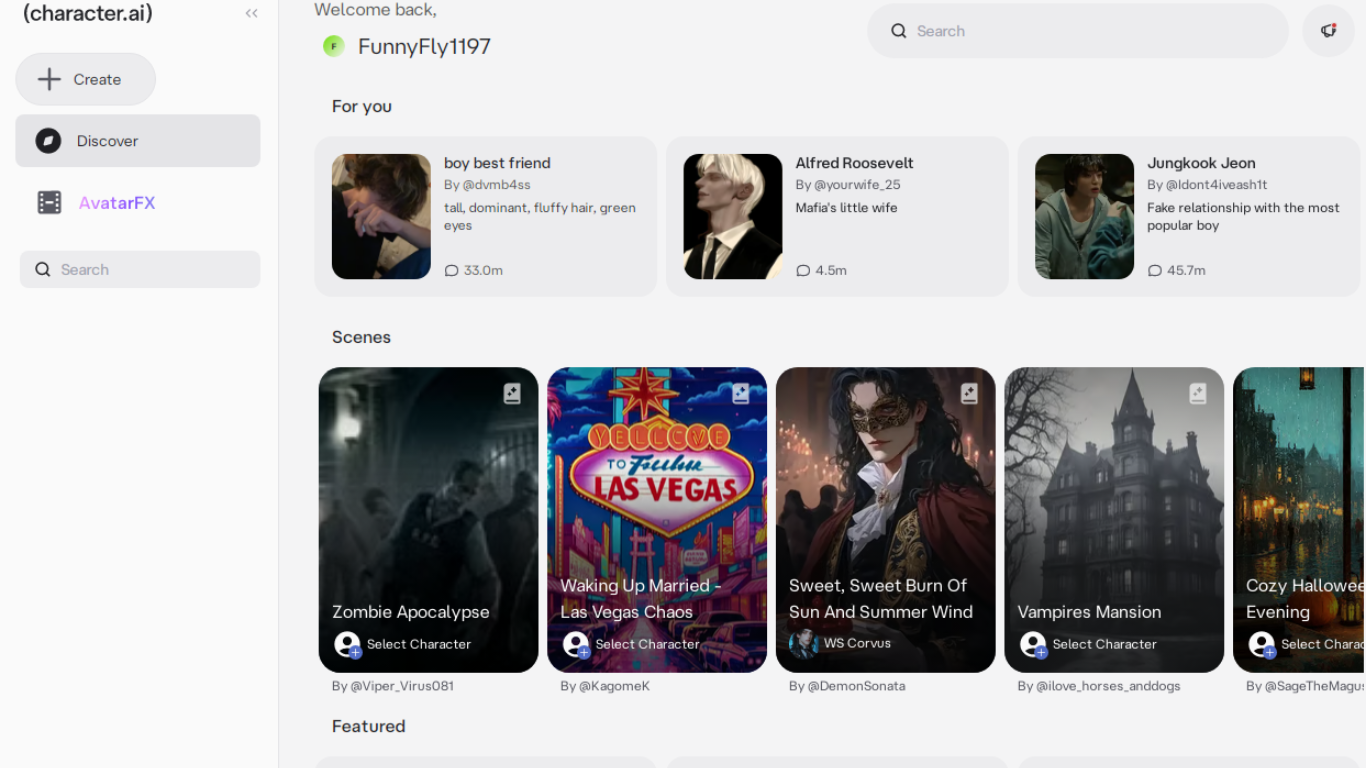Viewport: 1366px width, 768px height.
Task: Click the character.ai logo
Action: coord(88,14)
